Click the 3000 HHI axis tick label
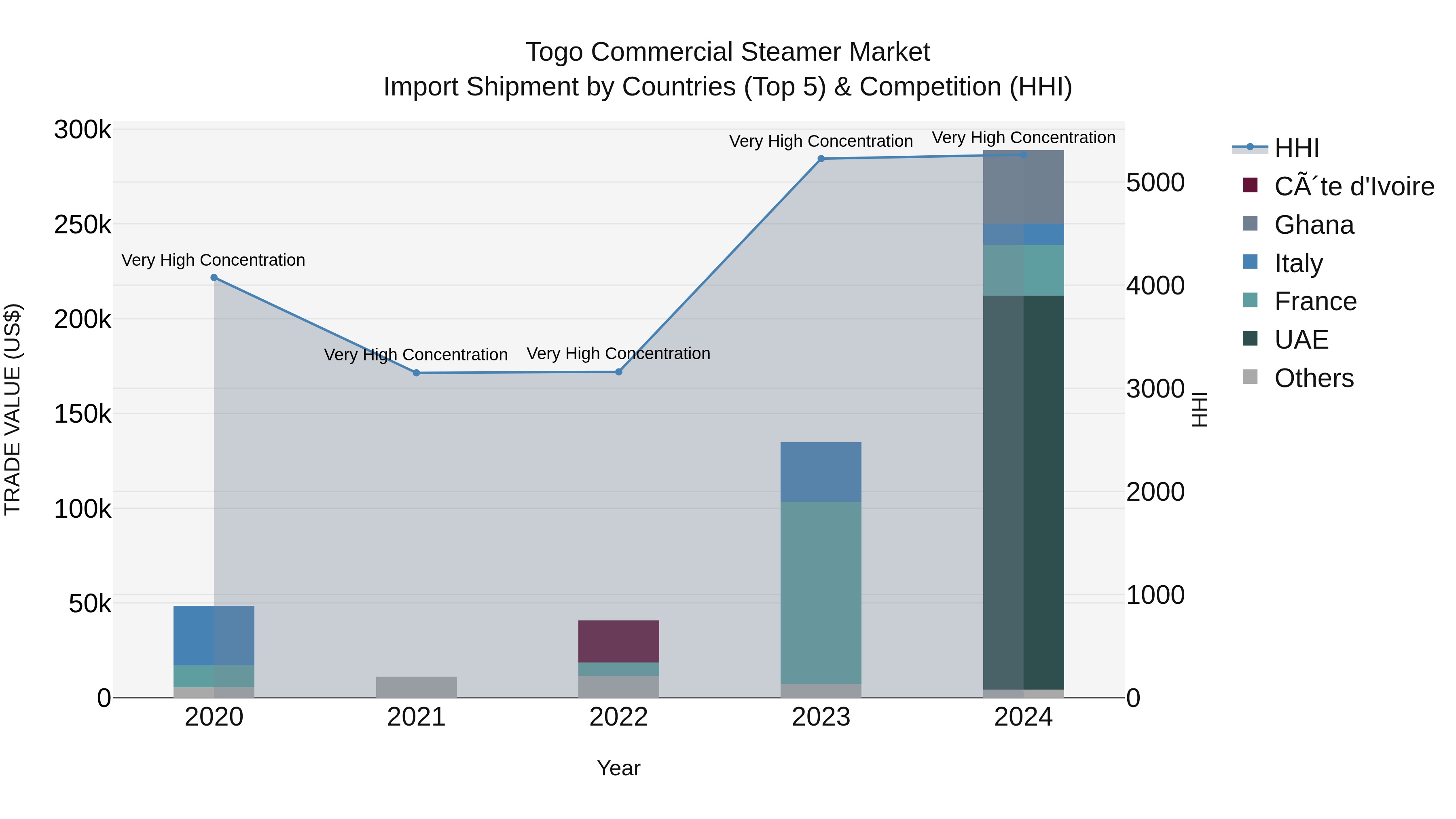This screenshot has height=819, width=1456. point(1155,389)
